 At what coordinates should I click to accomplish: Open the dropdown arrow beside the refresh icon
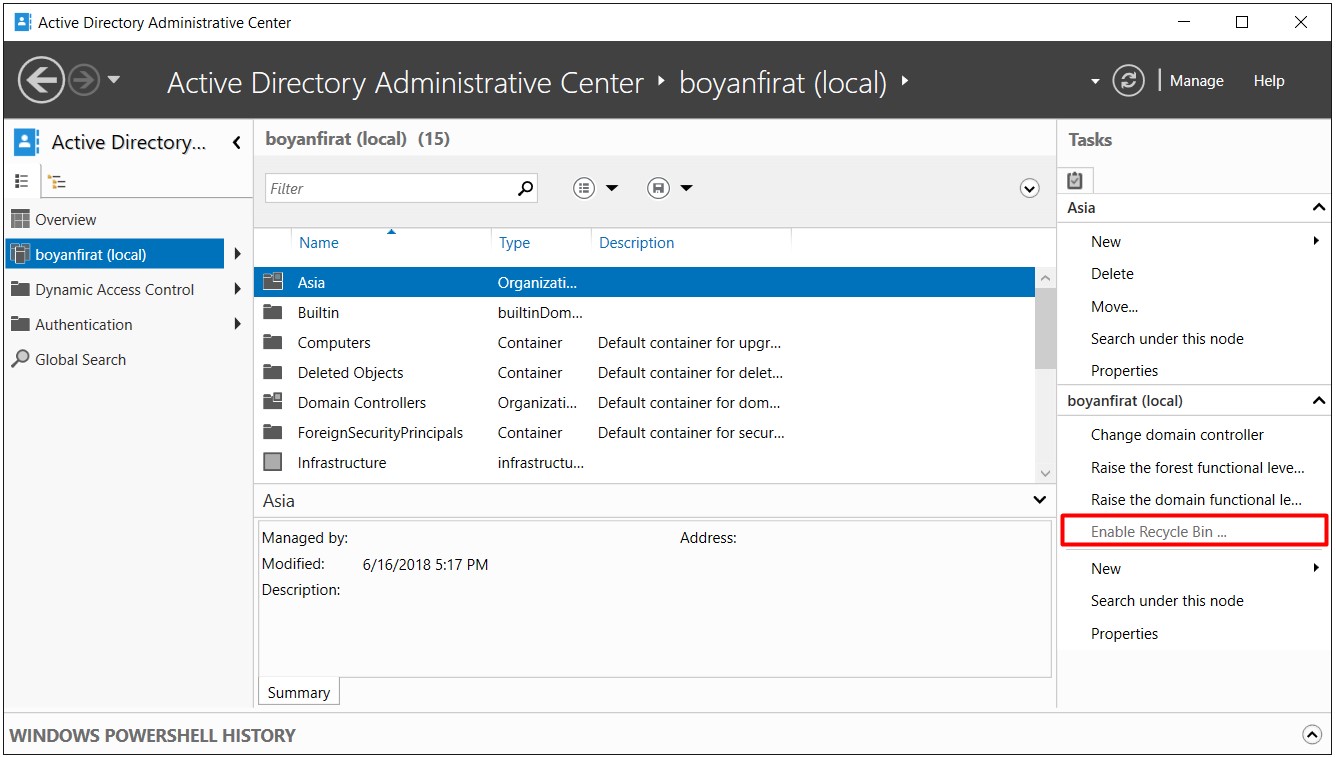pos(1095,81)
